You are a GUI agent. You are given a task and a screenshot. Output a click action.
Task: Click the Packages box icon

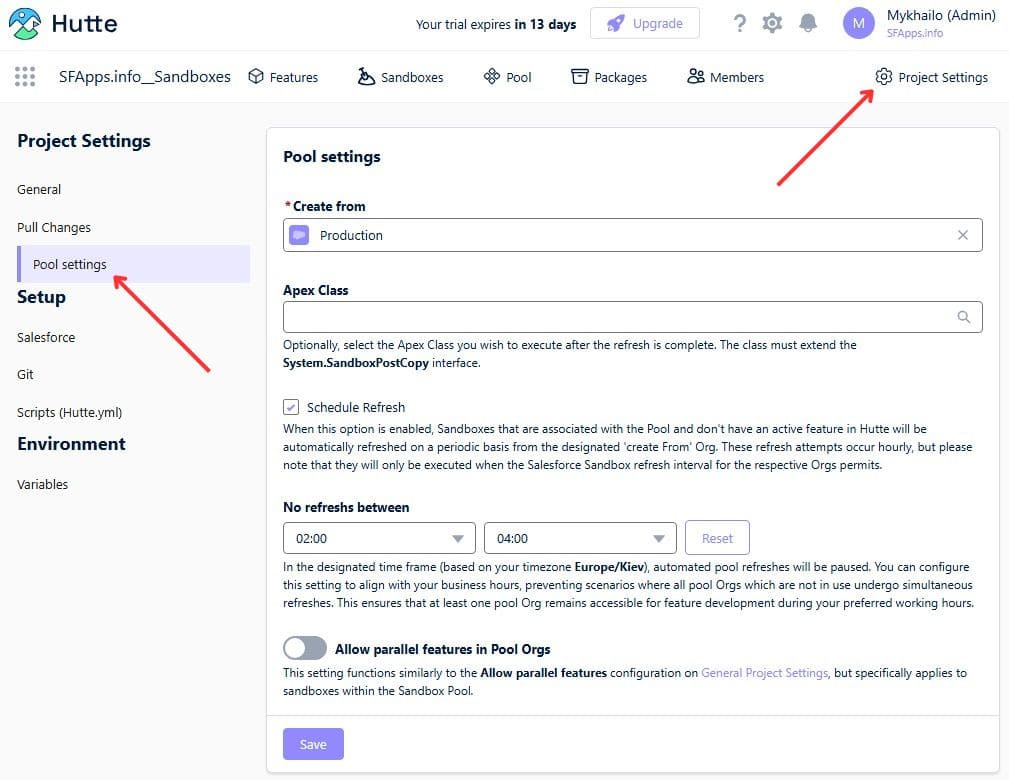580,77
